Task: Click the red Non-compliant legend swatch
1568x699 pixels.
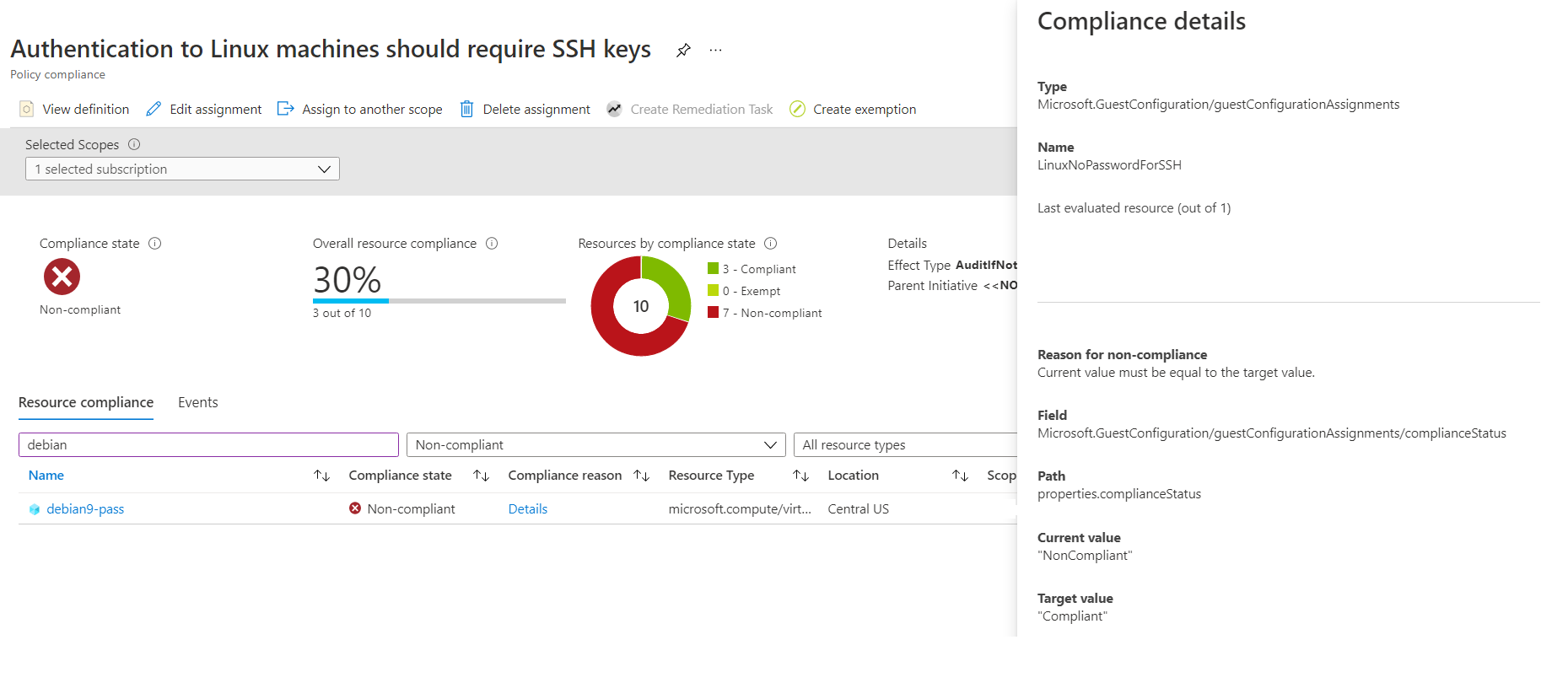Action: tap(714, 313)
